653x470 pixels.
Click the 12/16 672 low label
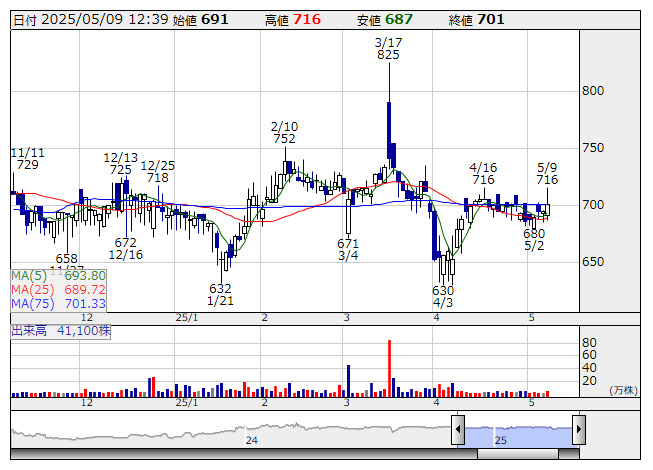pos(125,249)
